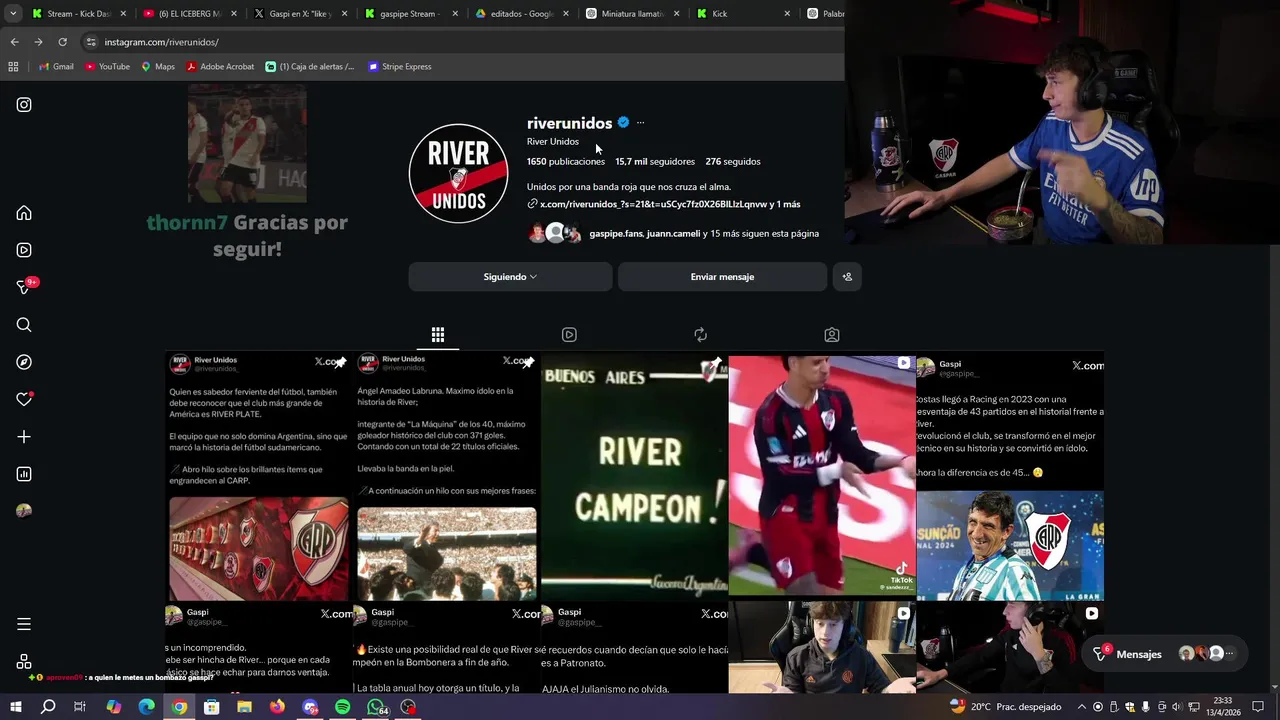Open Firefox from the taskbar

pos(277,707)
